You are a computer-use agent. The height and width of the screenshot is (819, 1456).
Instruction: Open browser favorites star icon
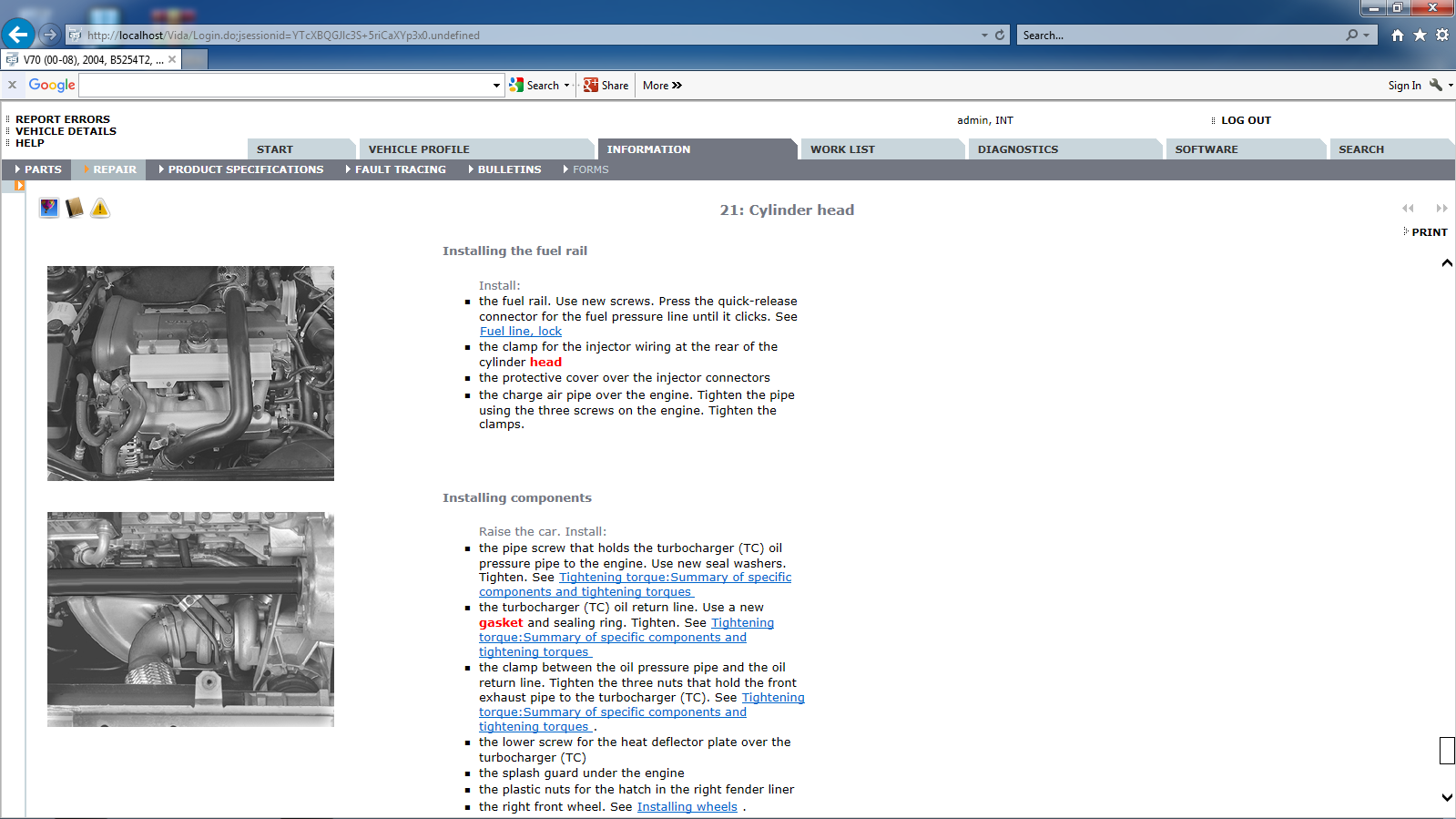tap(1420, 36)
